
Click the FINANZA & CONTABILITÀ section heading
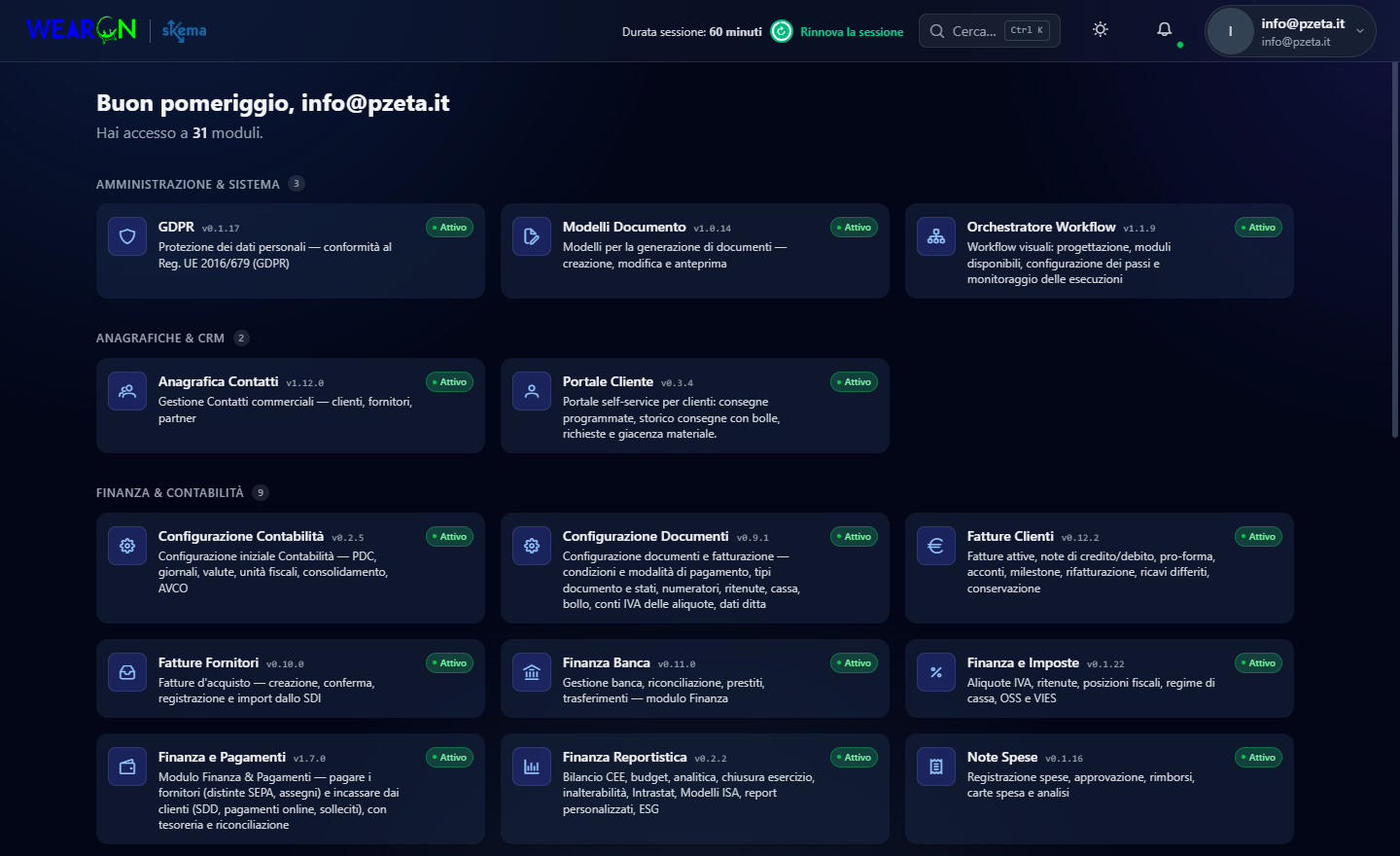pos(170,493)
